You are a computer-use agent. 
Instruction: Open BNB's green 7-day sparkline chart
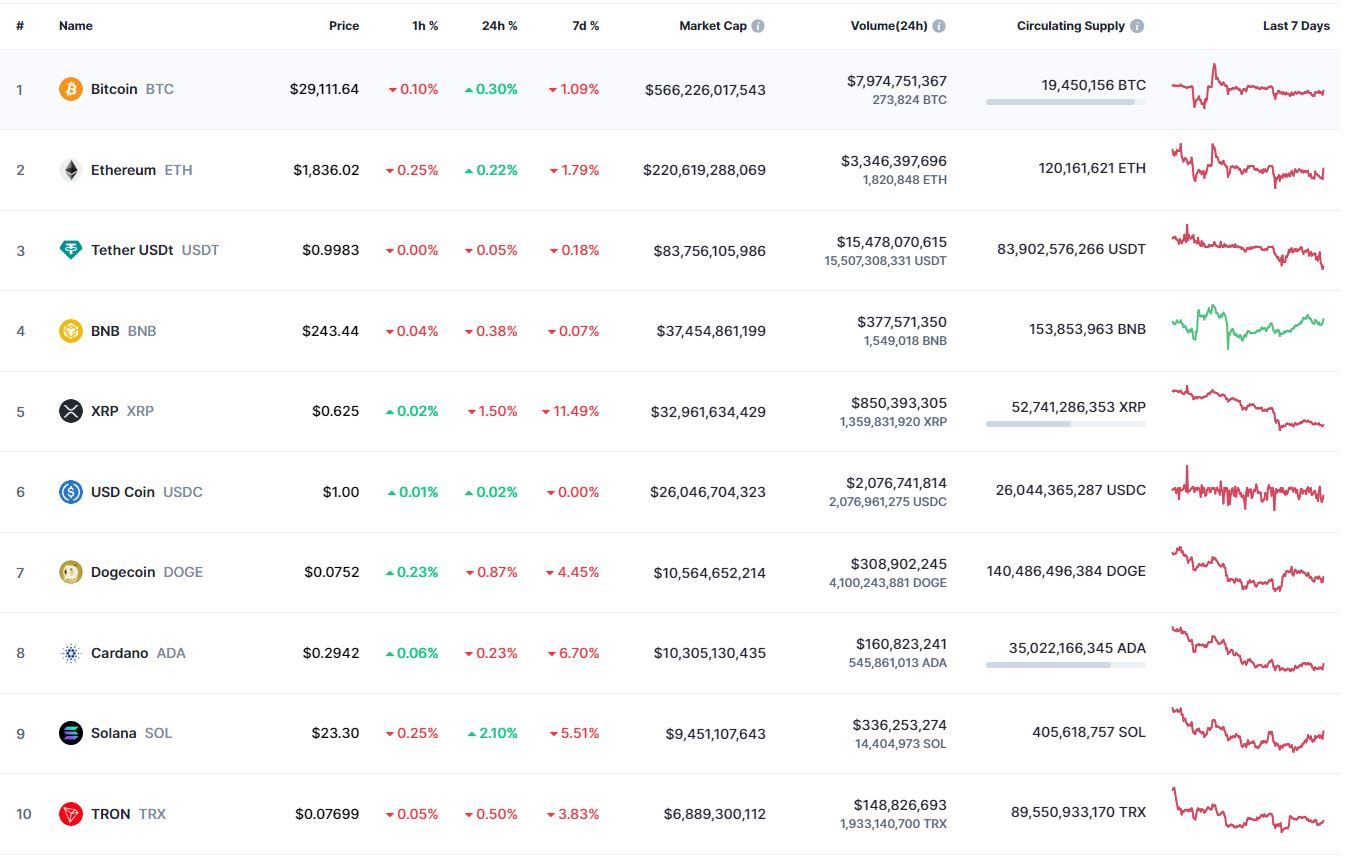(x=1247, y=328)
